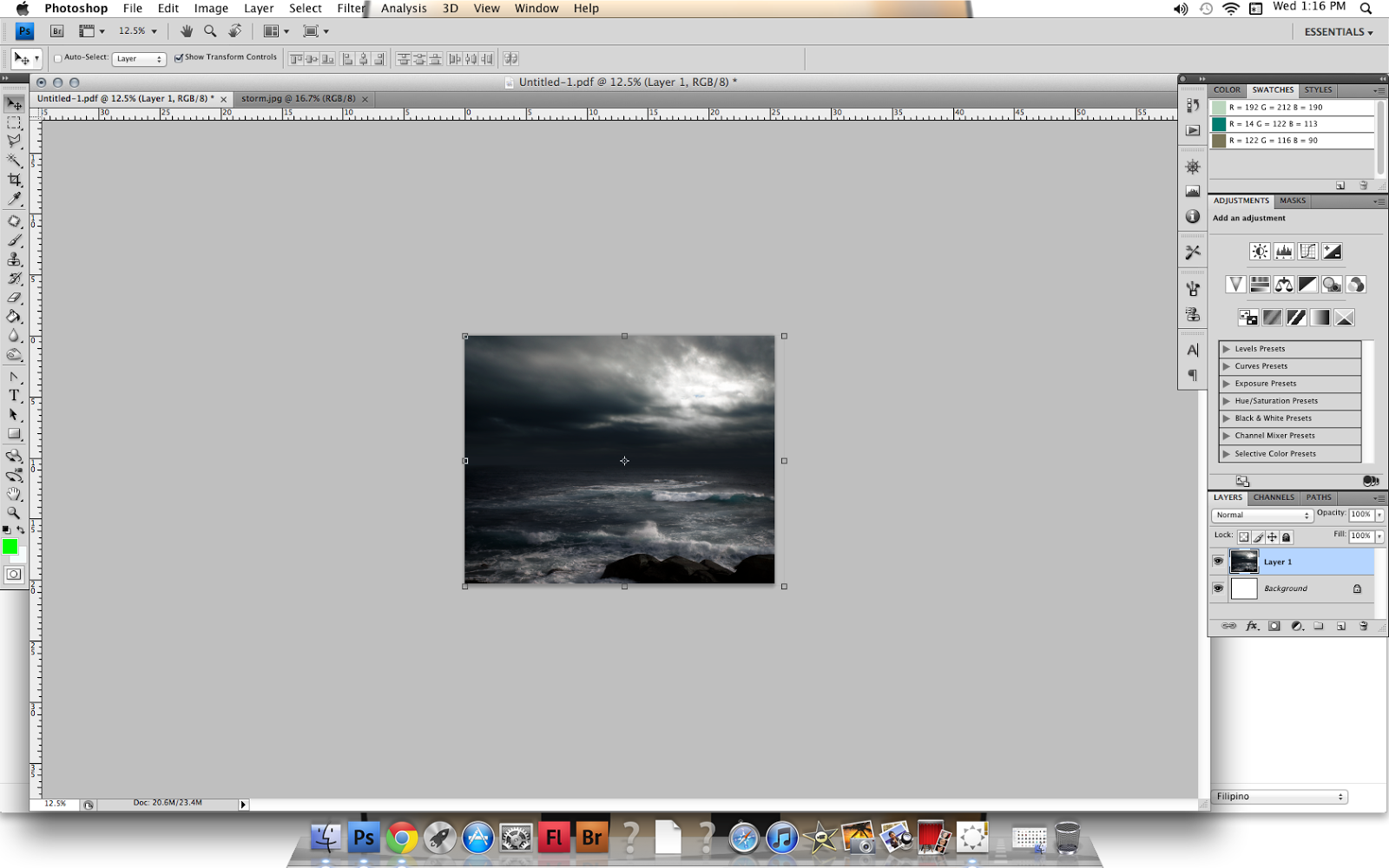Image resolution: width=1389 pixels, height=868 pixels.
Task: Open the Layer menu
Action: click(x=259, y=9)
